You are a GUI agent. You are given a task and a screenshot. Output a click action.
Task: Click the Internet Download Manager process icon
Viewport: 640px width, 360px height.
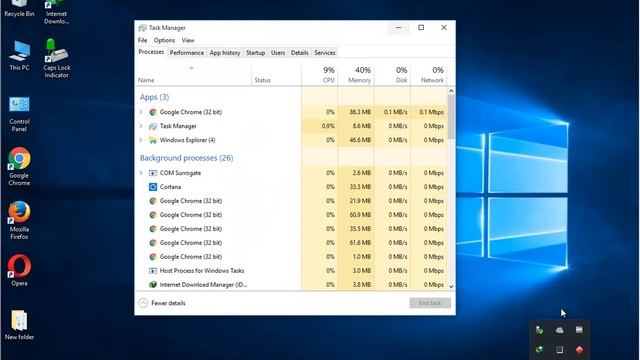(153, 284)
